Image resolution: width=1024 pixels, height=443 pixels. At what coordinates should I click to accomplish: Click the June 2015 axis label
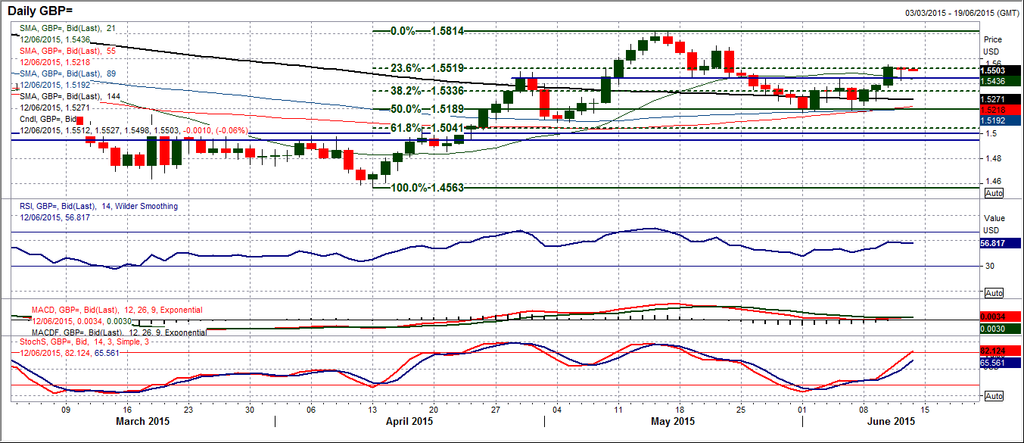tap(889, 421)
